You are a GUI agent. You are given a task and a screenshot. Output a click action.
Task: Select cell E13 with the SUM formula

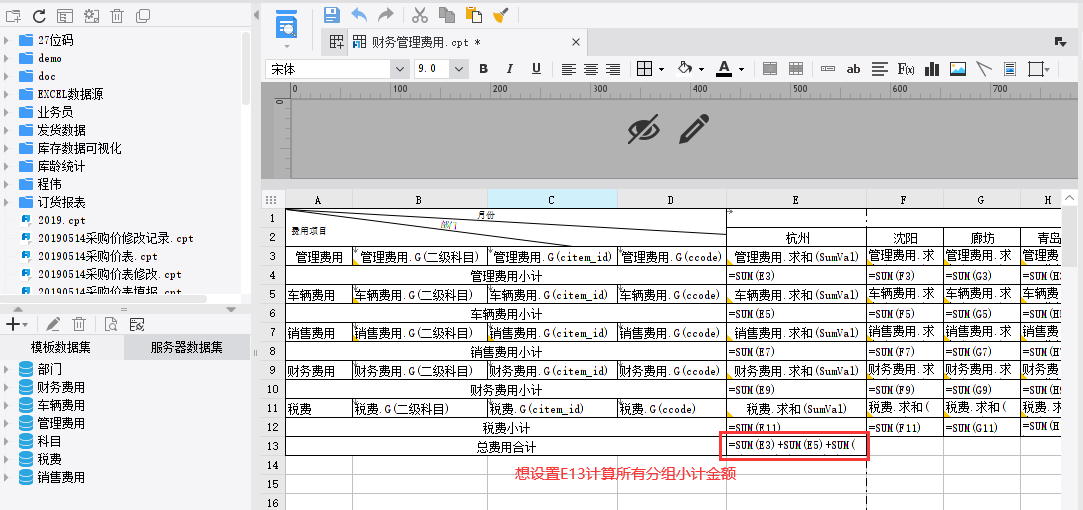(x=795, y=445)
